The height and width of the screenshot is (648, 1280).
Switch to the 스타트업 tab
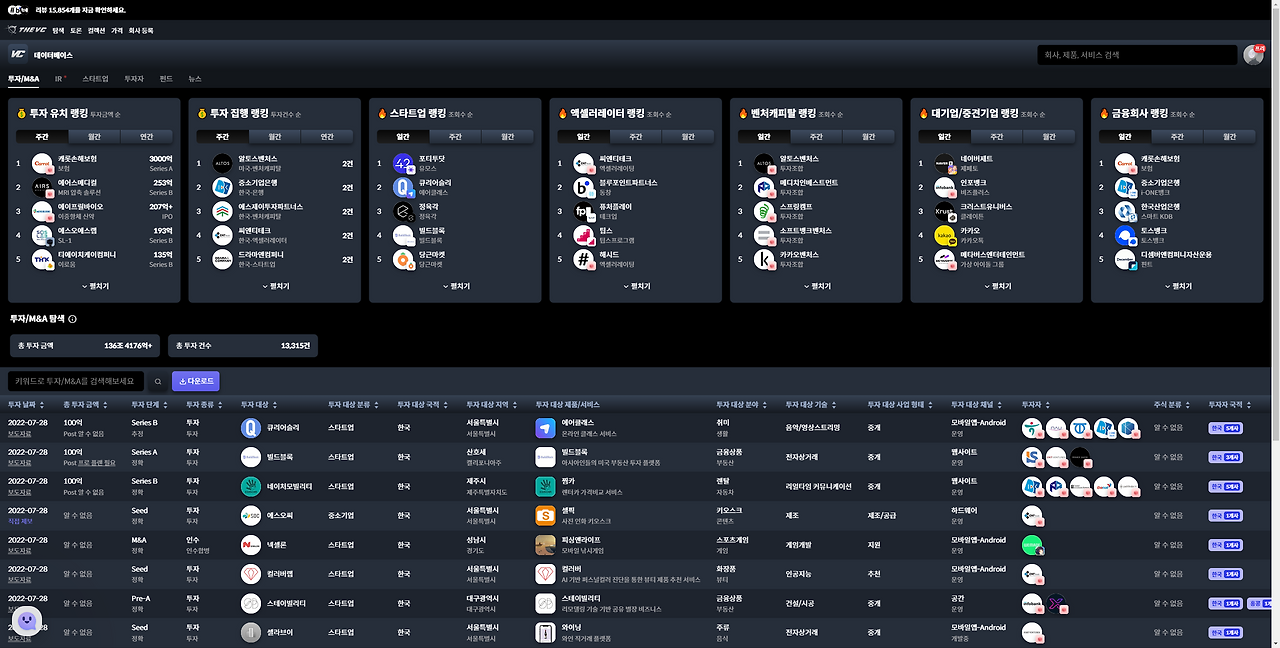(x=96, y=78)
